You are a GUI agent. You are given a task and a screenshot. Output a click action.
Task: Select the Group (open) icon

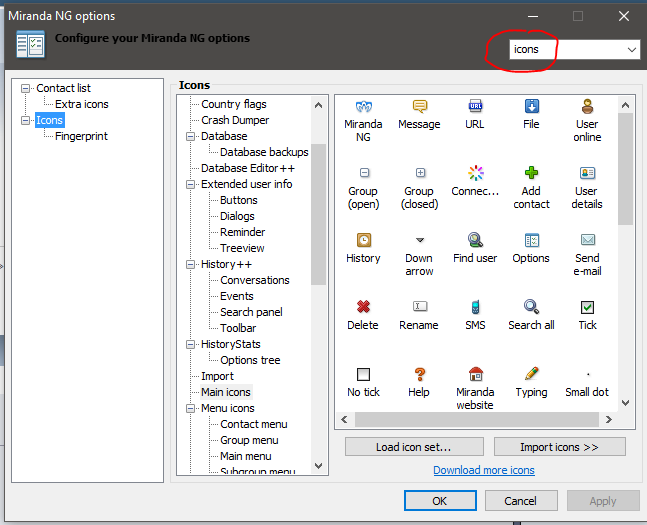[364, 173]
